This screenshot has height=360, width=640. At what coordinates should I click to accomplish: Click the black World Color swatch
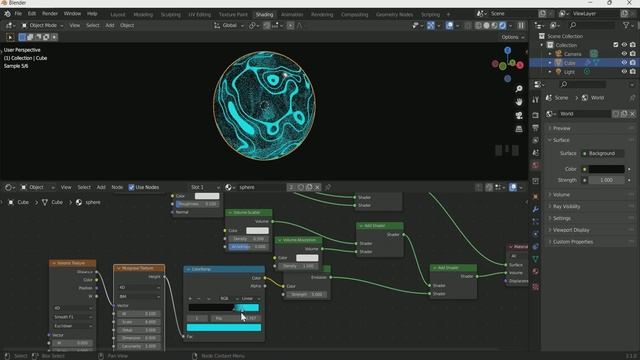[606, 169]
